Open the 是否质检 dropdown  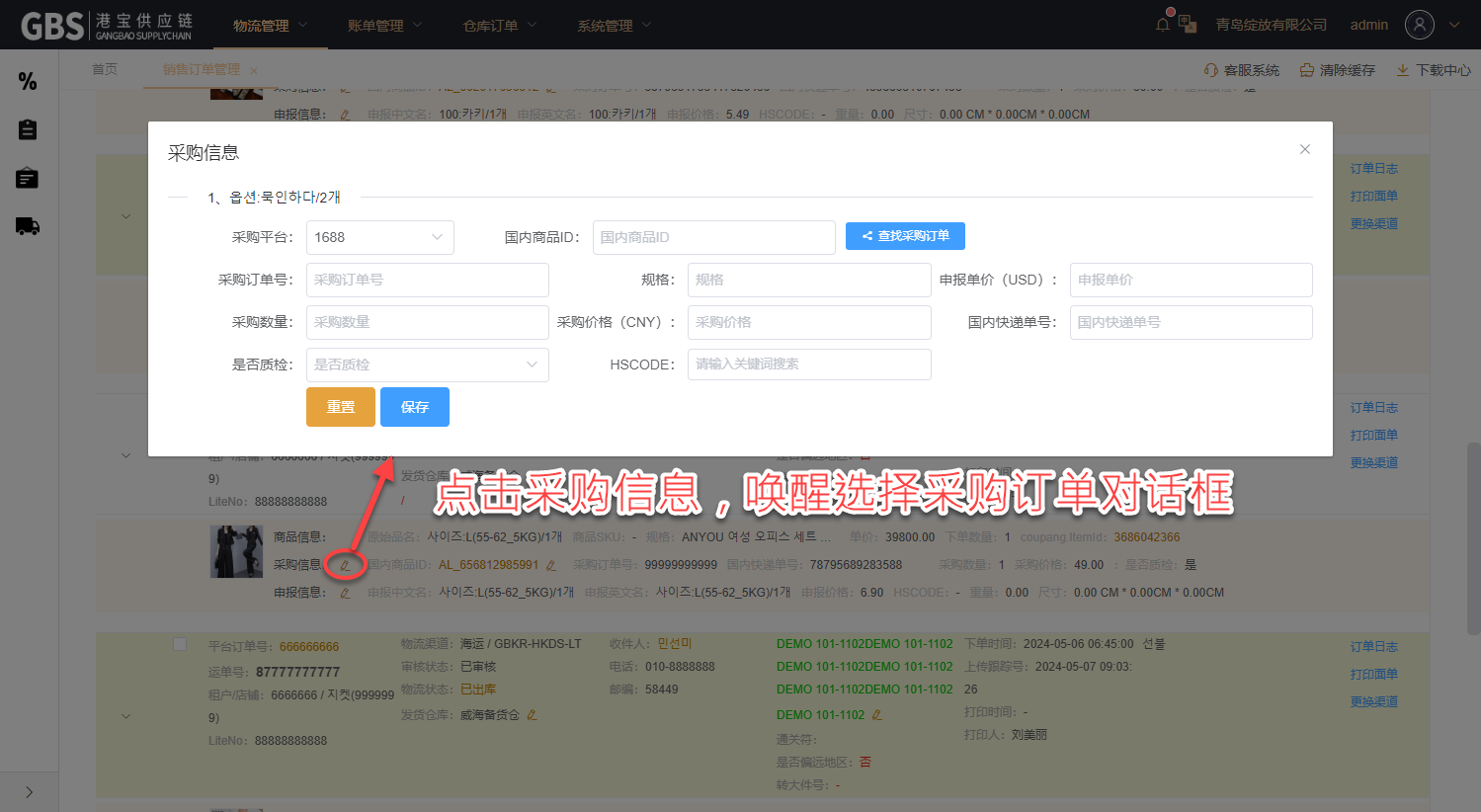coord(427,365)
